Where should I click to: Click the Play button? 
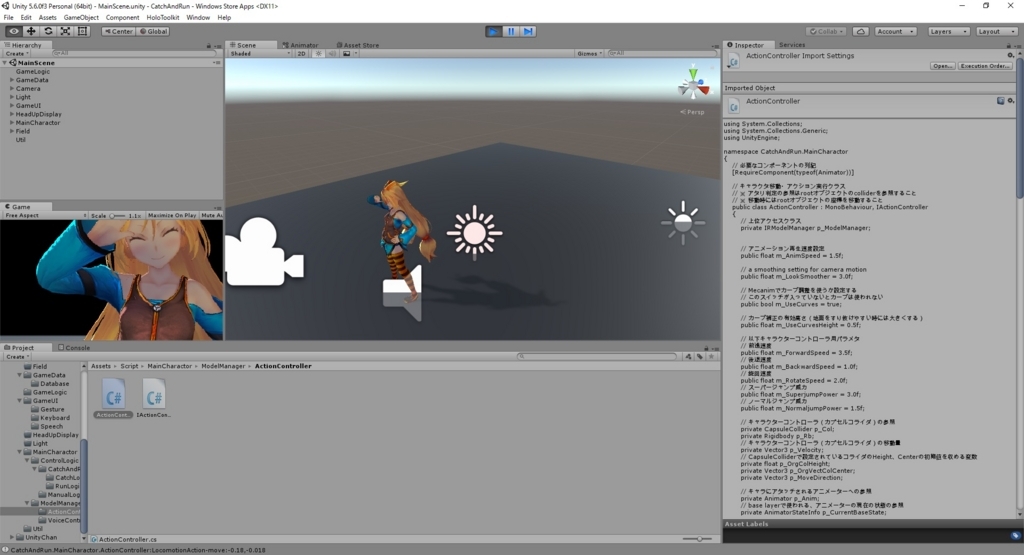[x=494, y=31]
